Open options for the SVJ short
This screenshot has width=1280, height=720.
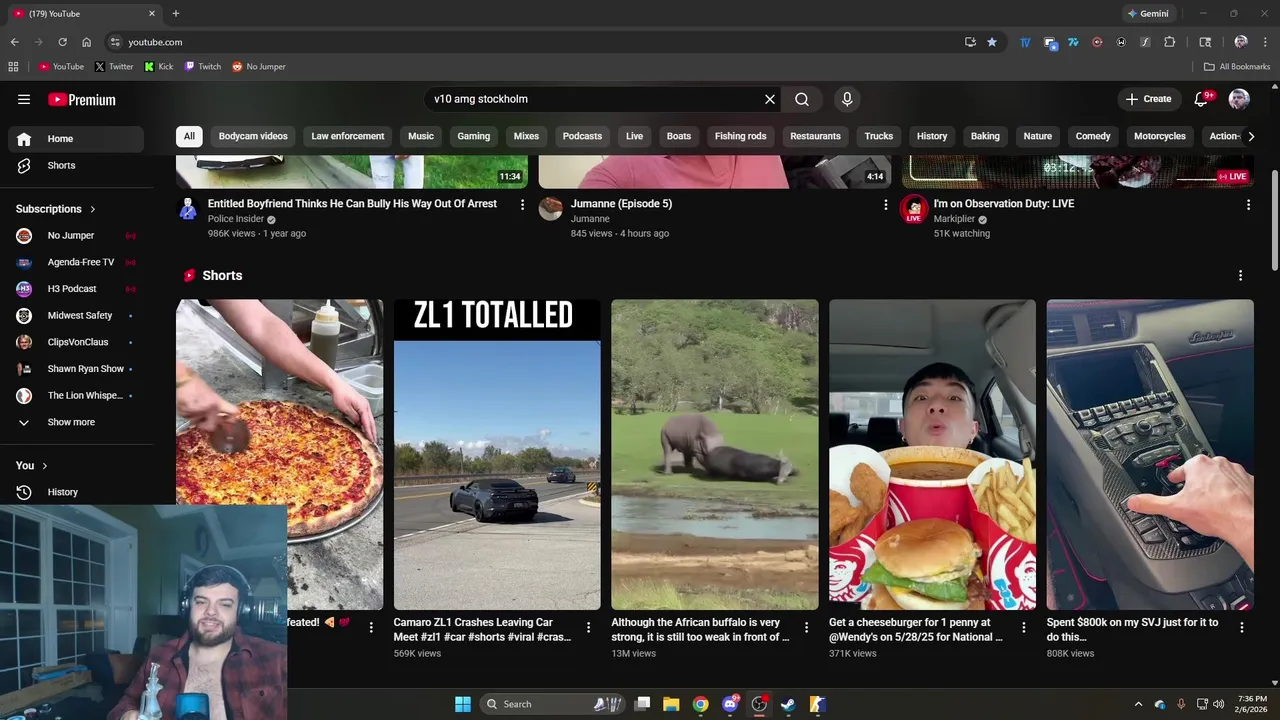[x=1241, y=628]
